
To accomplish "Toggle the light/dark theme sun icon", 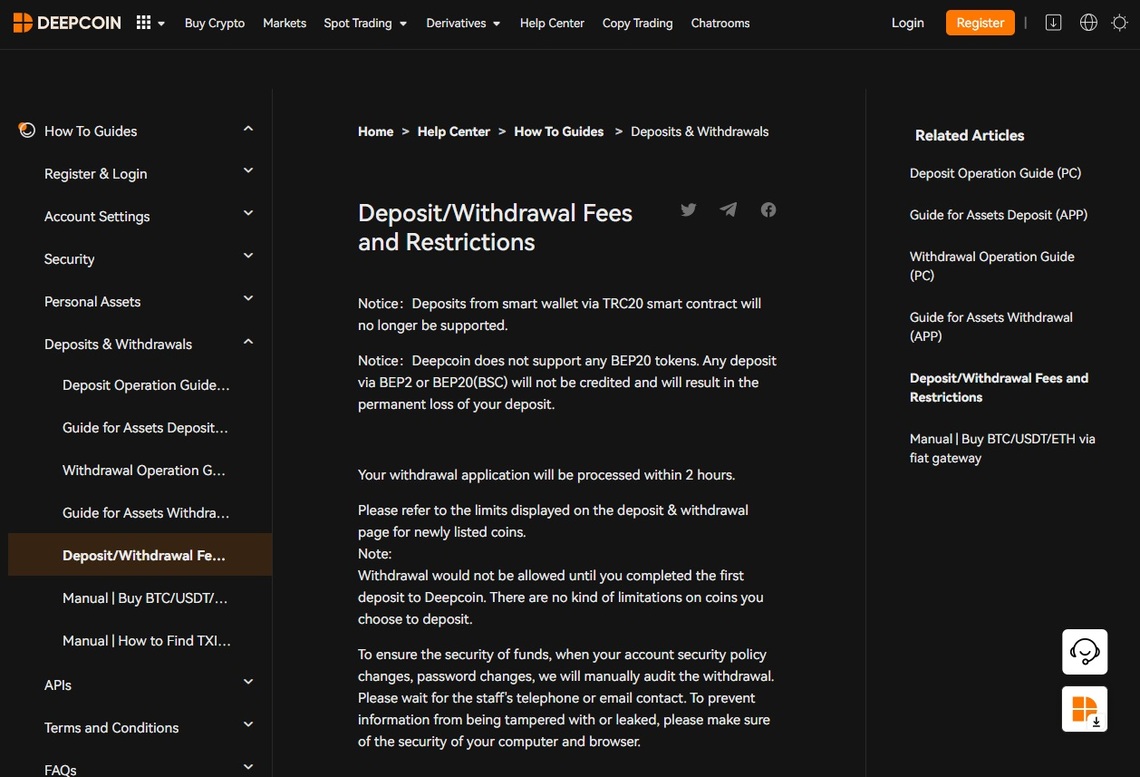I will (1120, 23).
